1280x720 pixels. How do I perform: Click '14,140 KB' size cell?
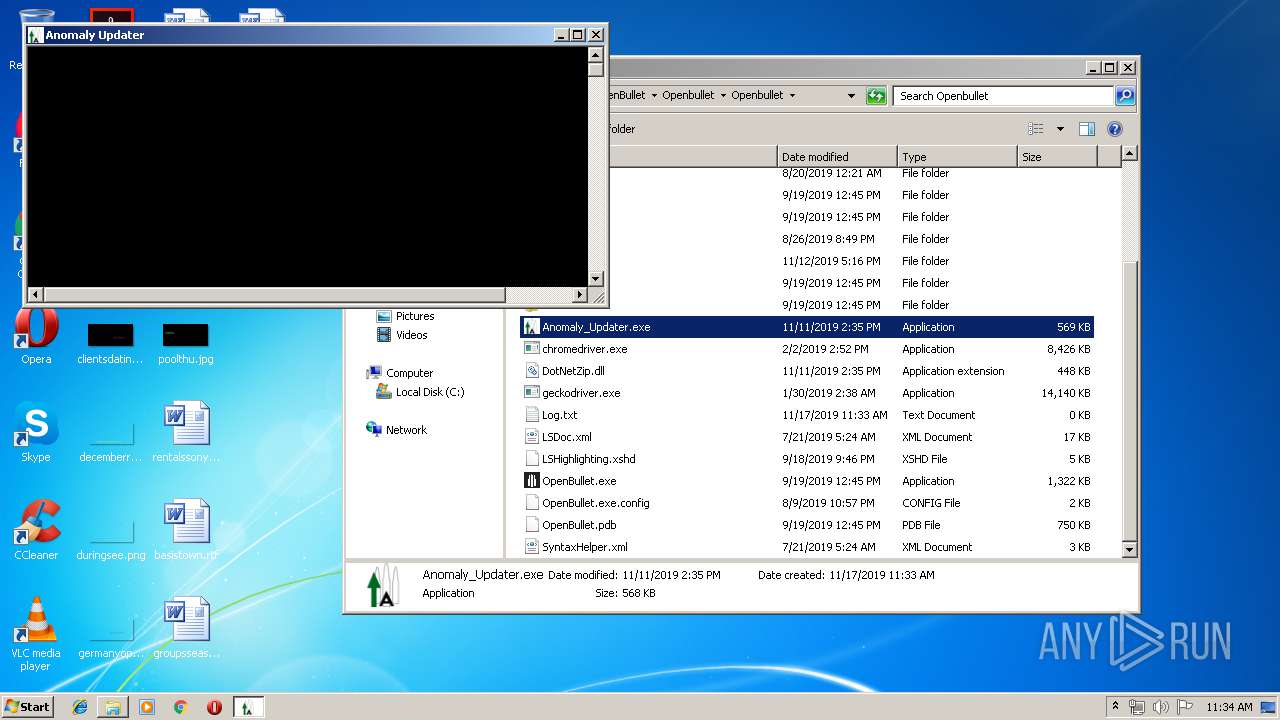1066,393
